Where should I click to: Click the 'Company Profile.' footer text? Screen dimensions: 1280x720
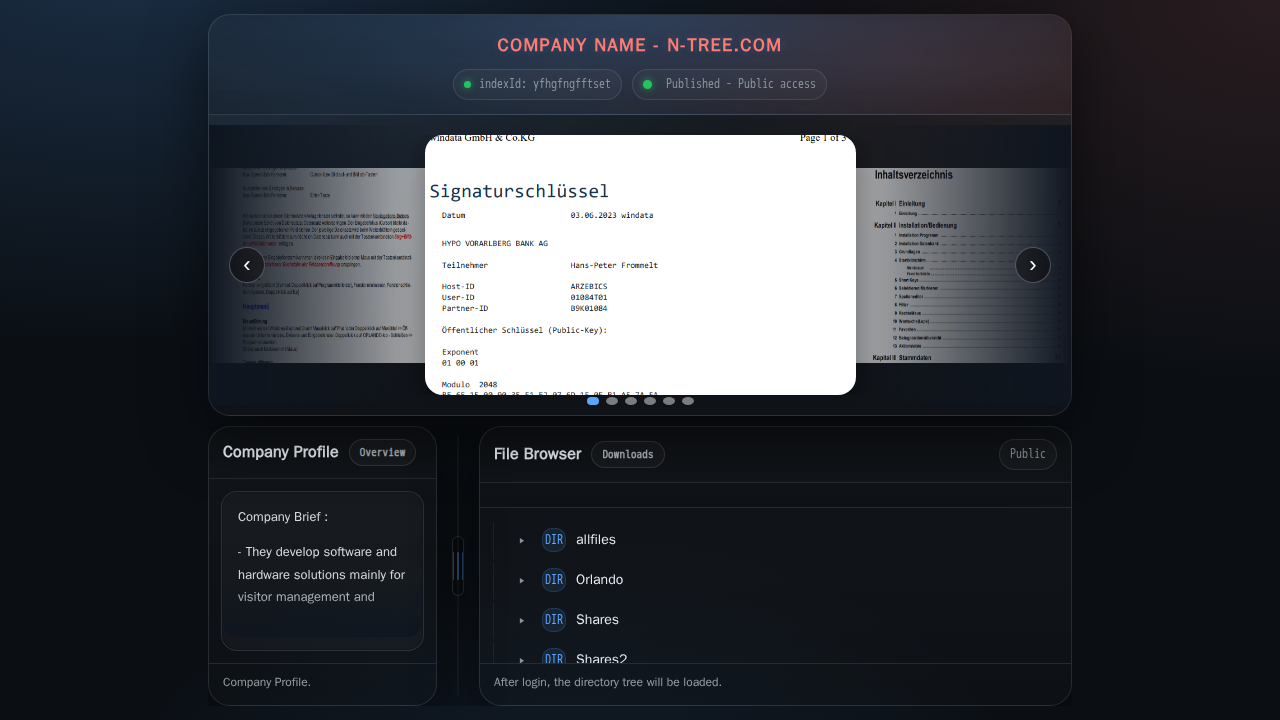click(267, 682)
